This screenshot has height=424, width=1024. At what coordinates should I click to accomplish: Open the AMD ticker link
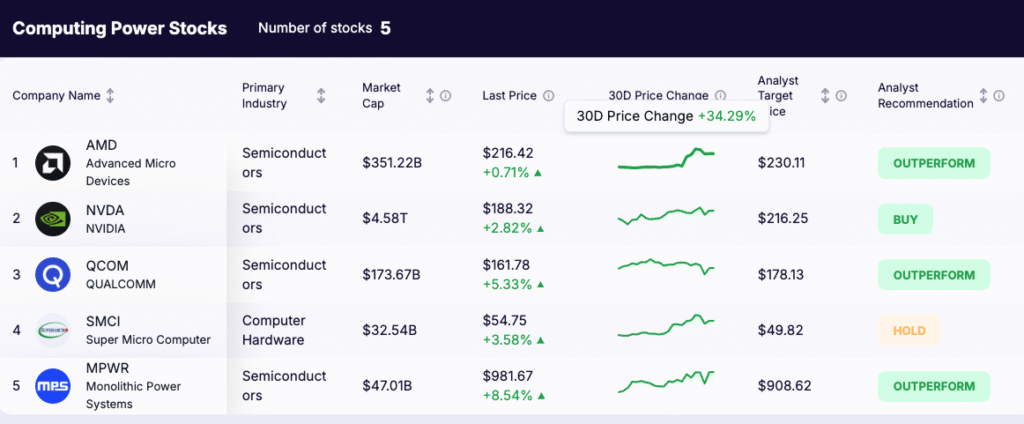click(101, 145)
